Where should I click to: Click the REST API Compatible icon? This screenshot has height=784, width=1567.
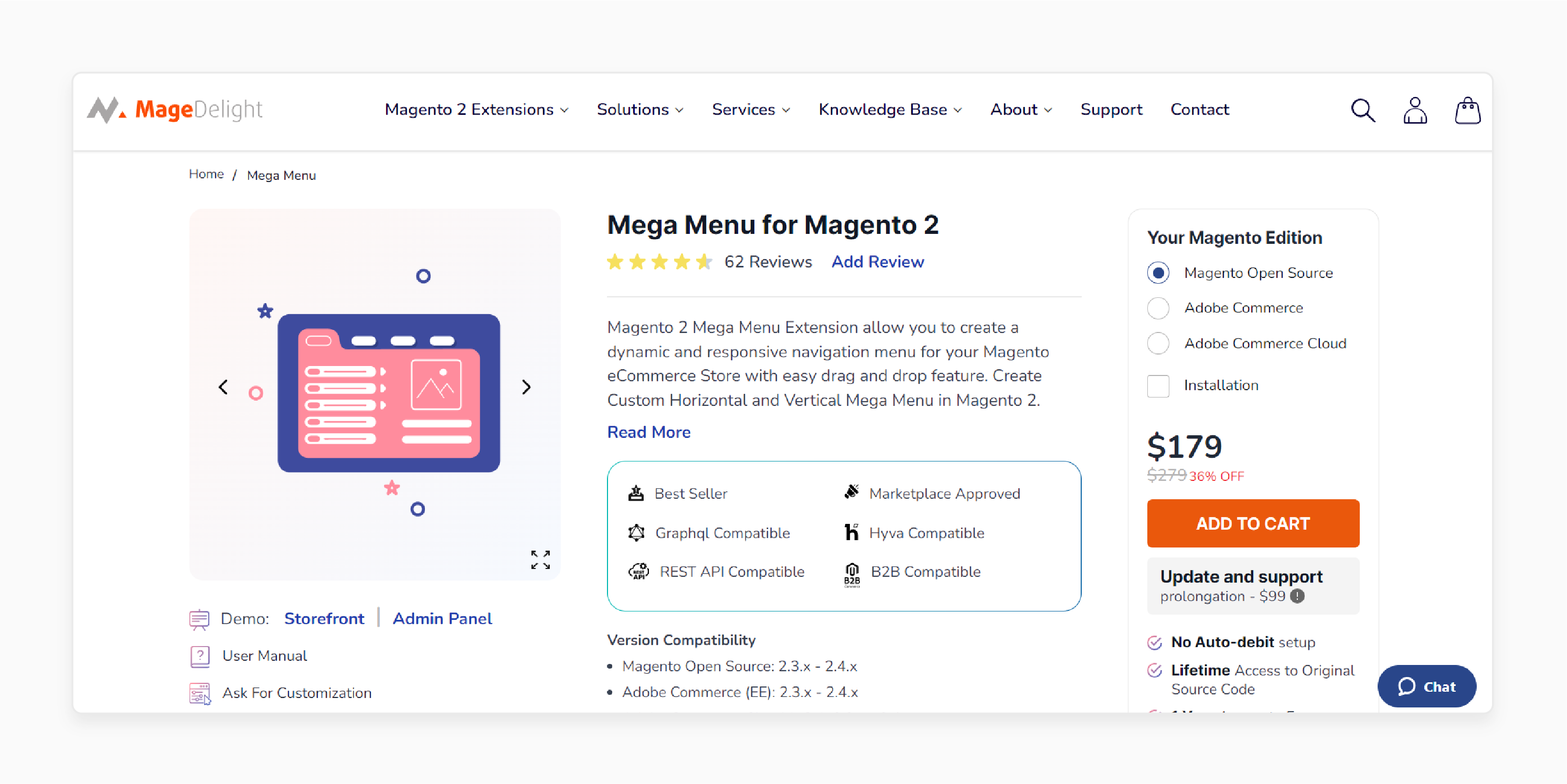[638, 572]
